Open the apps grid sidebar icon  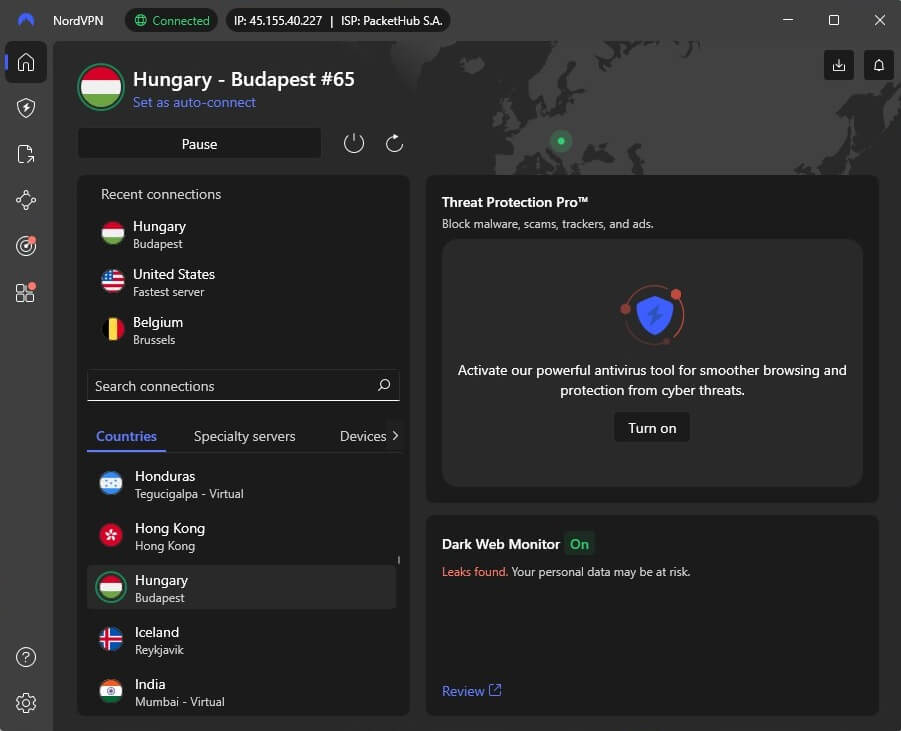(x=26, y=293)
